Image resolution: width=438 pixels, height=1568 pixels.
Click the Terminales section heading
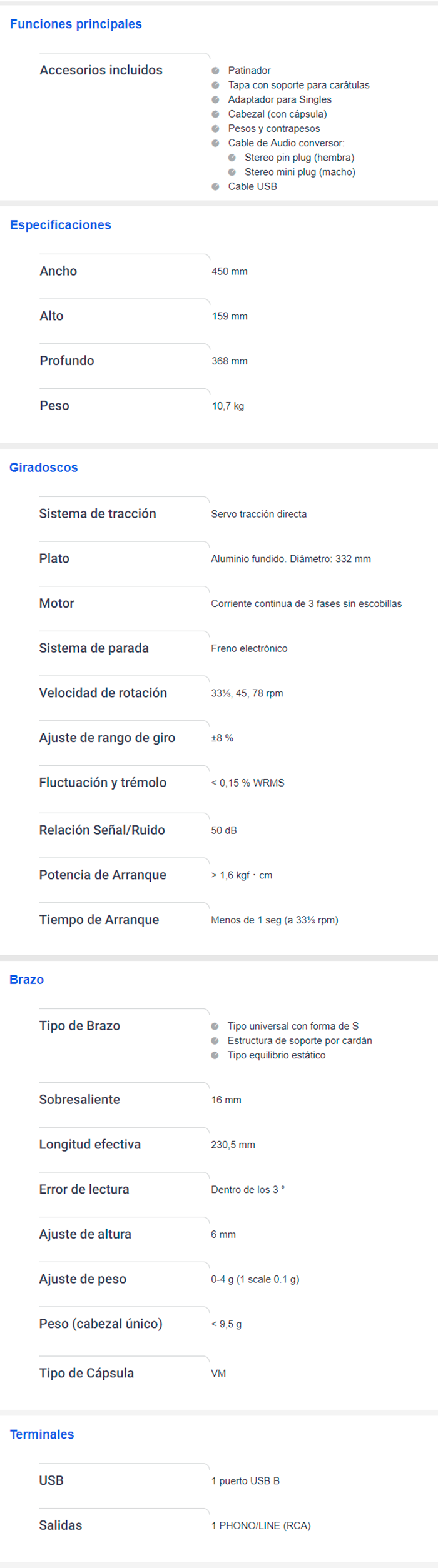42,1434
